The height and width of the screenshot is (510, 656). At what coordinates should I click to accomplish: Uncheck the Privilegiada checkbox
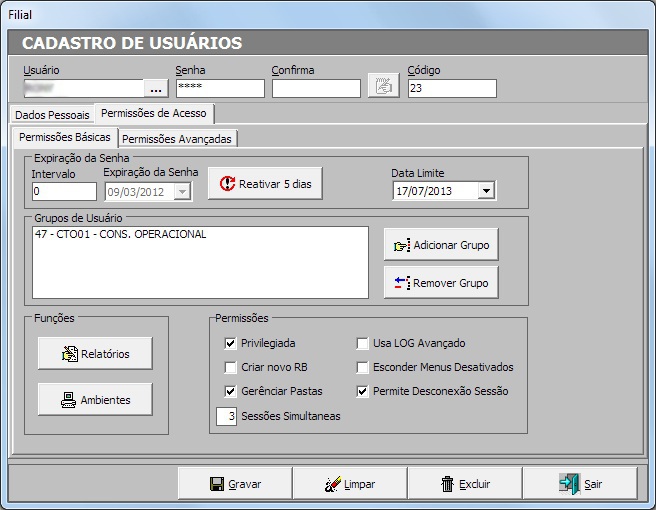click(x=230, y=343)
